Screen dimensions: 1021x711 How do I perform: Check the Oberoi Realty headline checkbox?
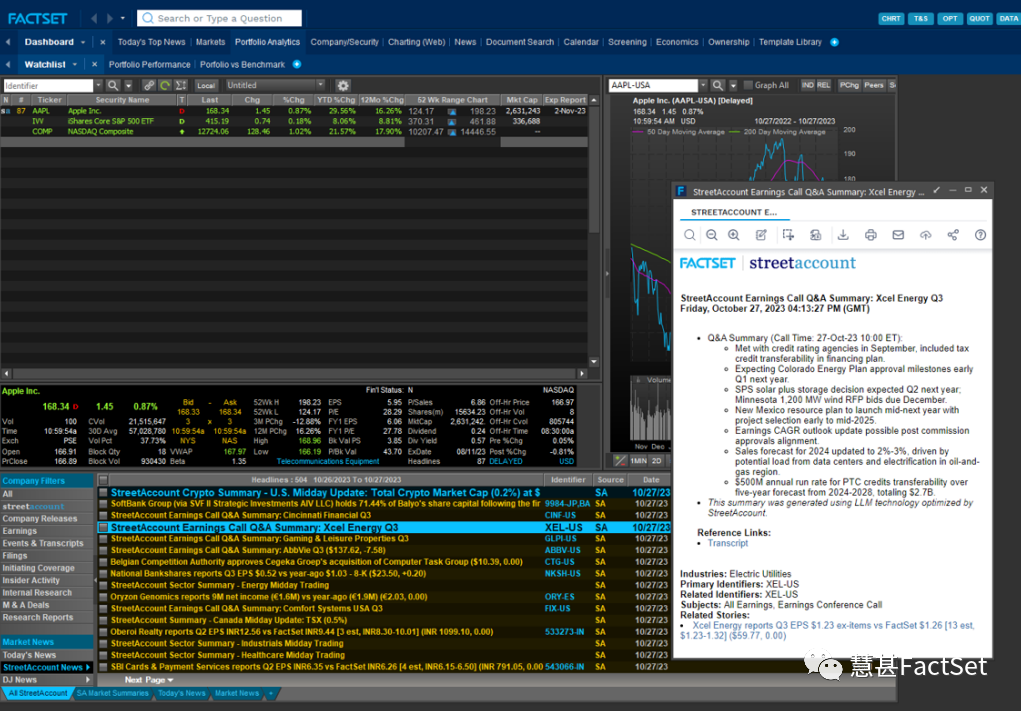(103, 632)
